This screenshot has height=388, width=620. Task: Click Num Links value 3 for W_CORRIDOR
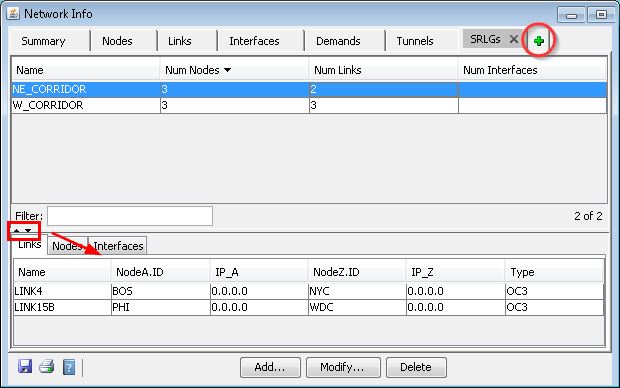383,105
